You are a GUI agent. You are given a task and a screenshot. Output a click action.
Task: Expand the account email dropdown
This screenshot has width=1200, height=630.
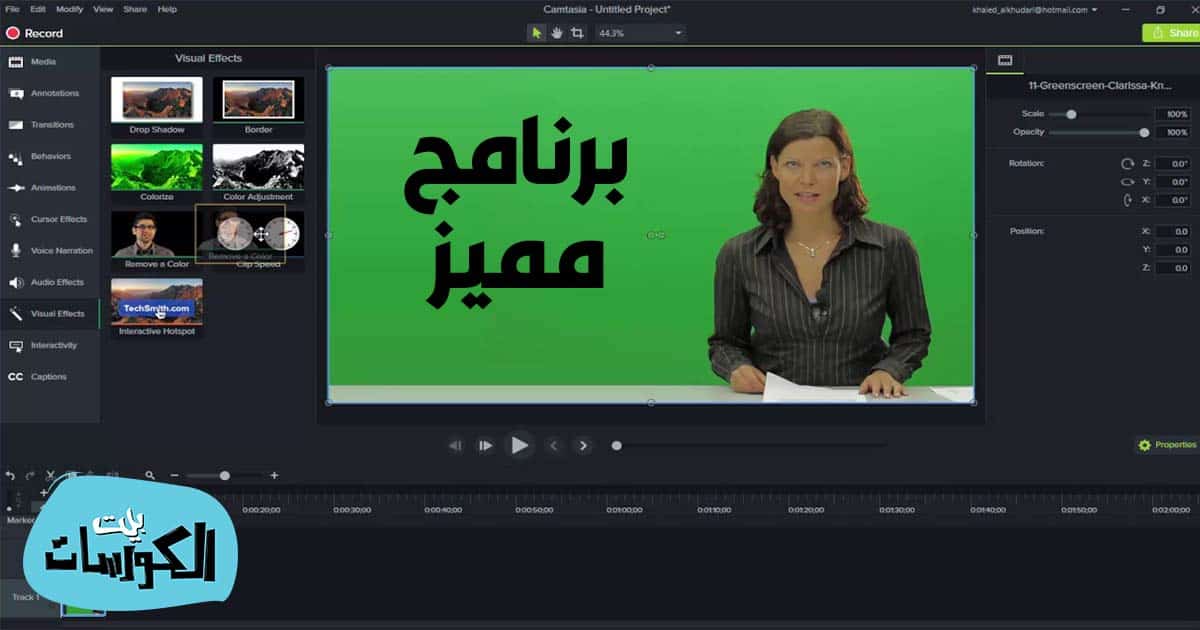(1035, 9)
